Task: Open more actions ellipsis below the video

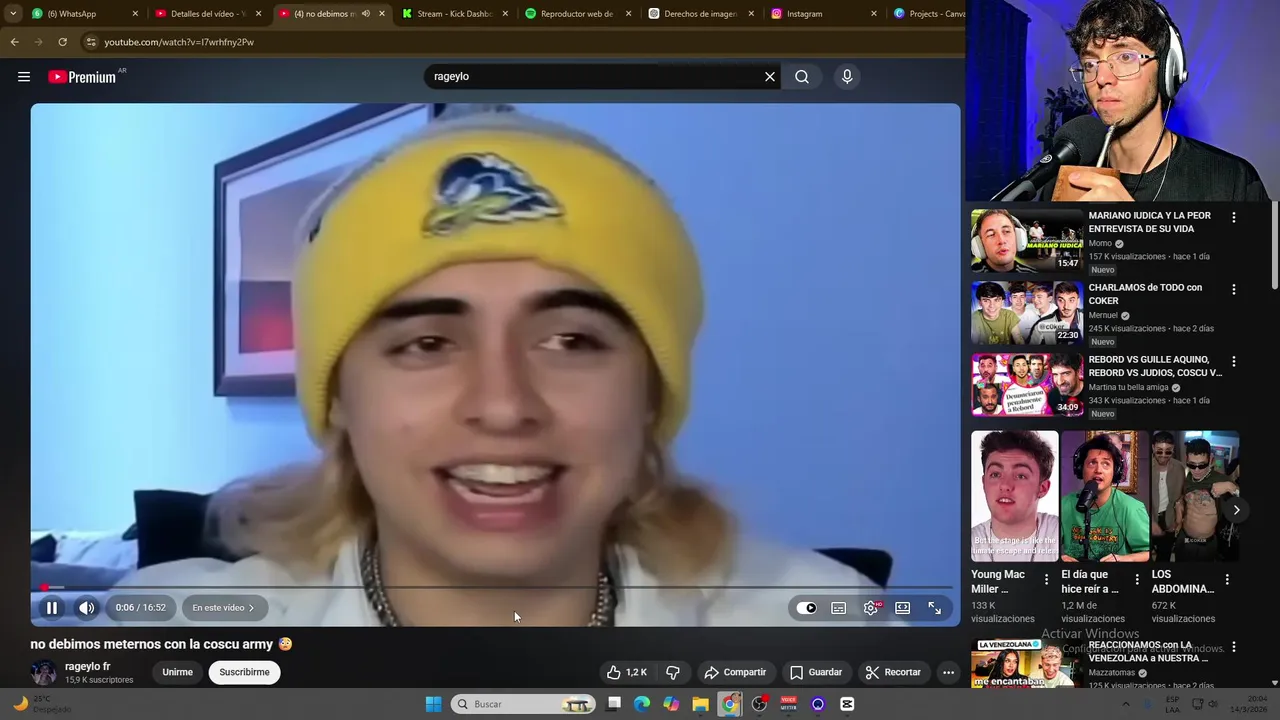Action: (x=948, y=673)
